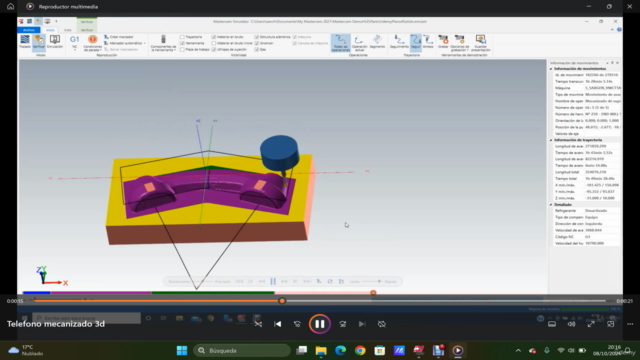Open media player volume control
640x360 pixels.
point(571,324)
